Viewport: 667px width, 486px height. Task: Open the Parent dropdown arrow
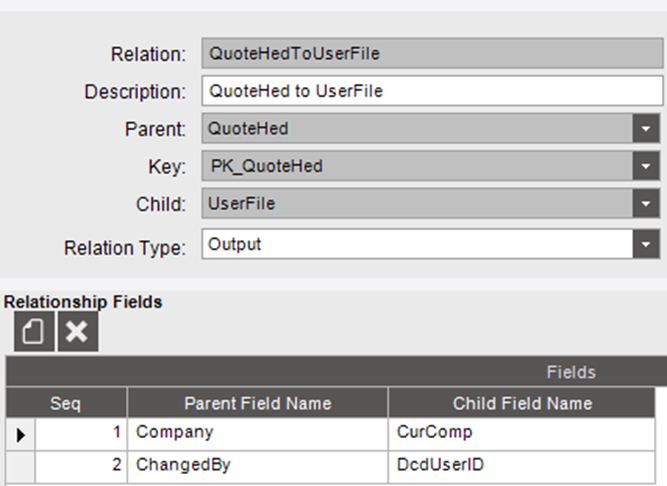tap(646, 128)
